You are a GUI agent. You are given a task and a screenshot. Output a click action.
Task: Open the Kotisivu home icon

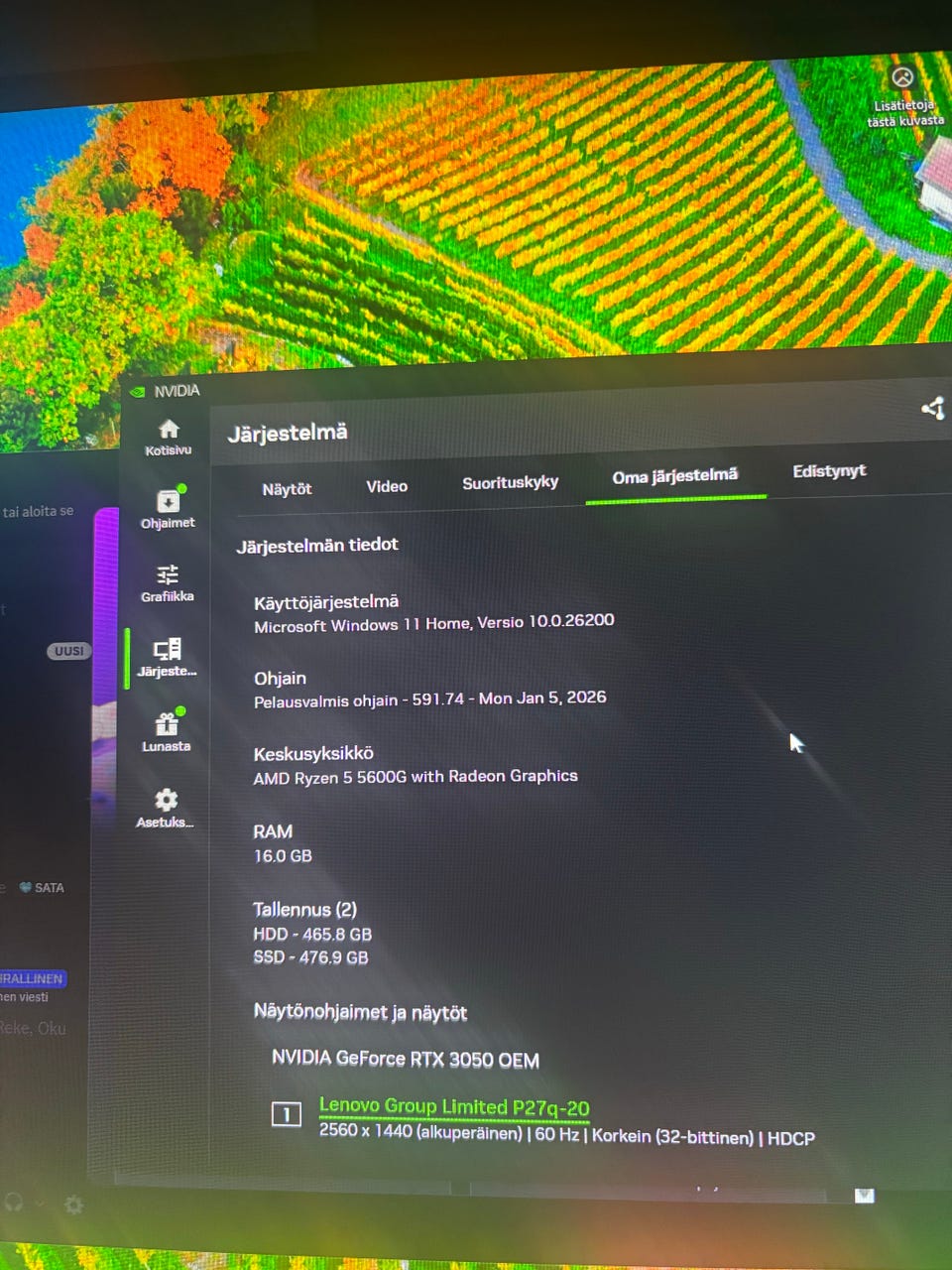tap(169, 437)
